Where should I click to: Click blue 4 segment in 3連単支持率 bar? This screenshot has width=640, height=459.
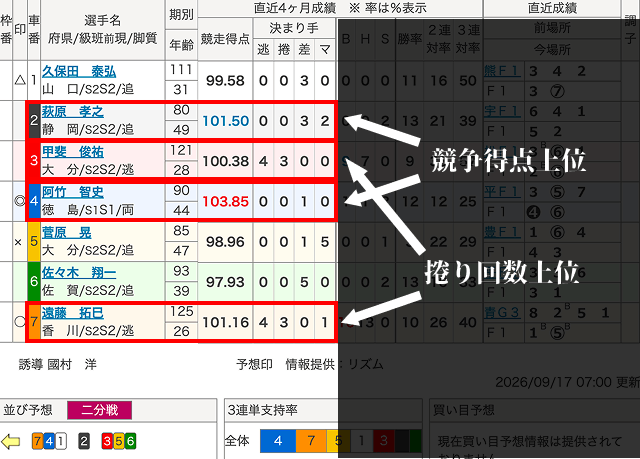coord(278,441)
